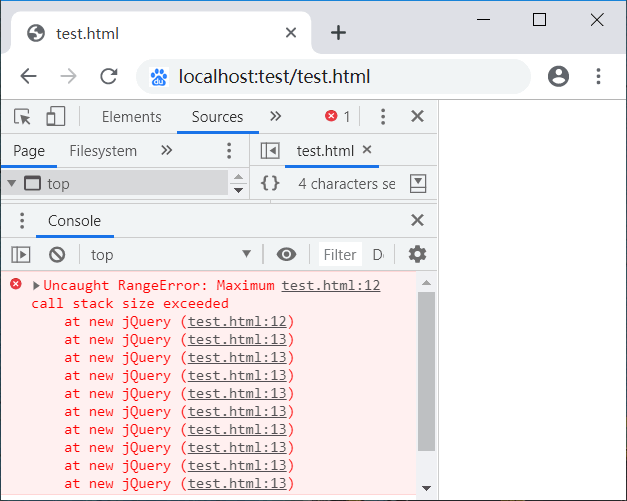Open the test.html:12 source link at message right

[331, 285]
